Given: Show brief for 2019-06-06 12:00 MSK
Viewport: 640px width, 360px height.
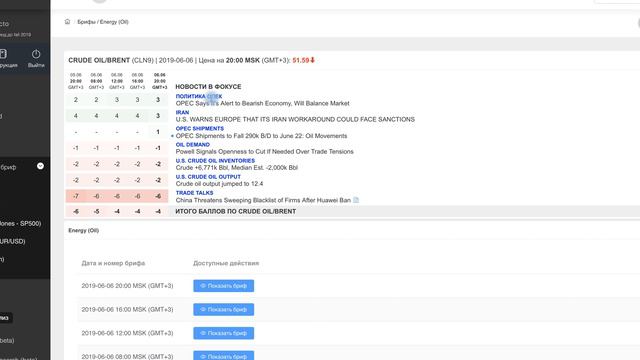Looking at the screenshot, I should tap(224, 333).
